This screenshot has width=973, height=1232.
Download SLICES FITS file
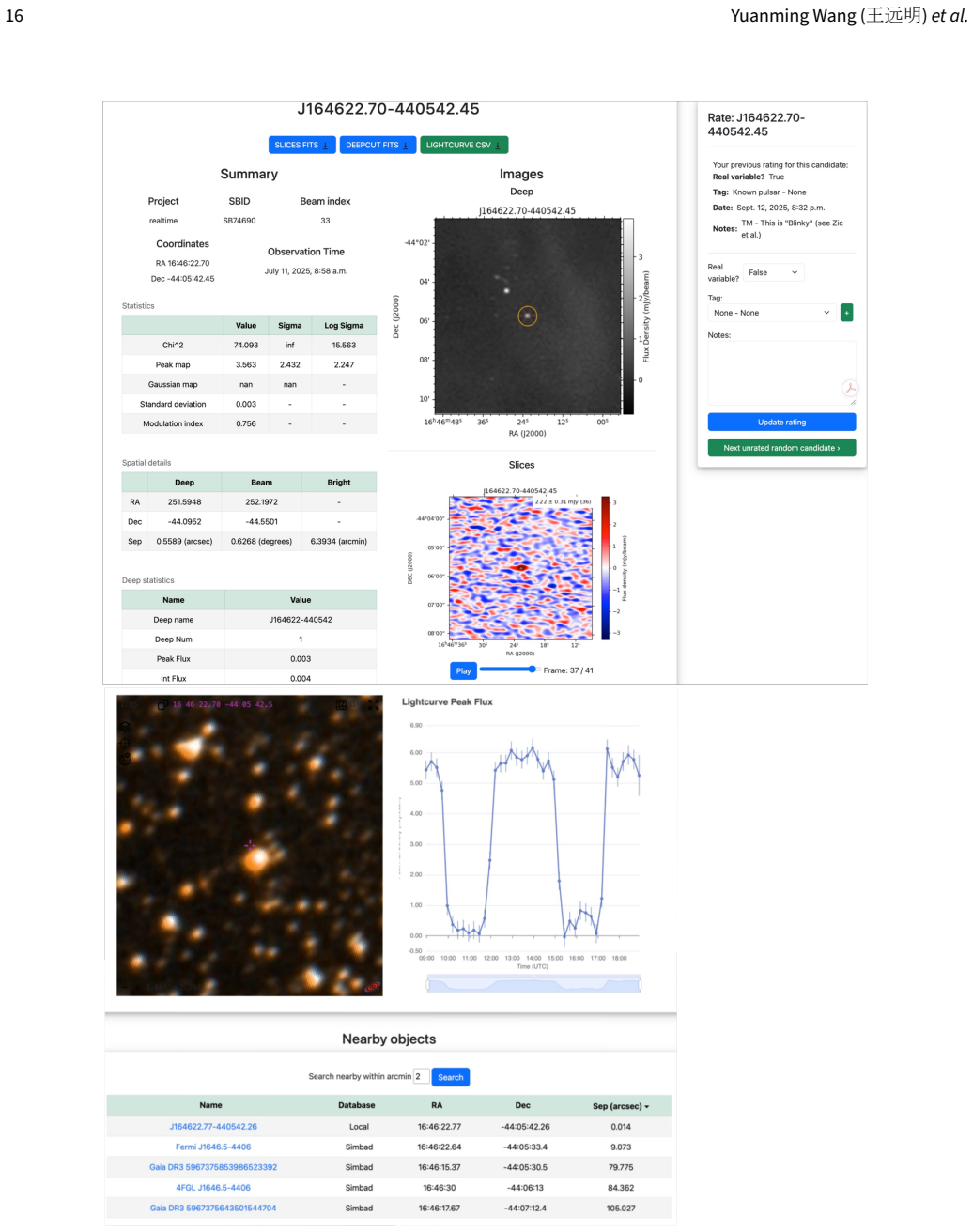point(301,145)
